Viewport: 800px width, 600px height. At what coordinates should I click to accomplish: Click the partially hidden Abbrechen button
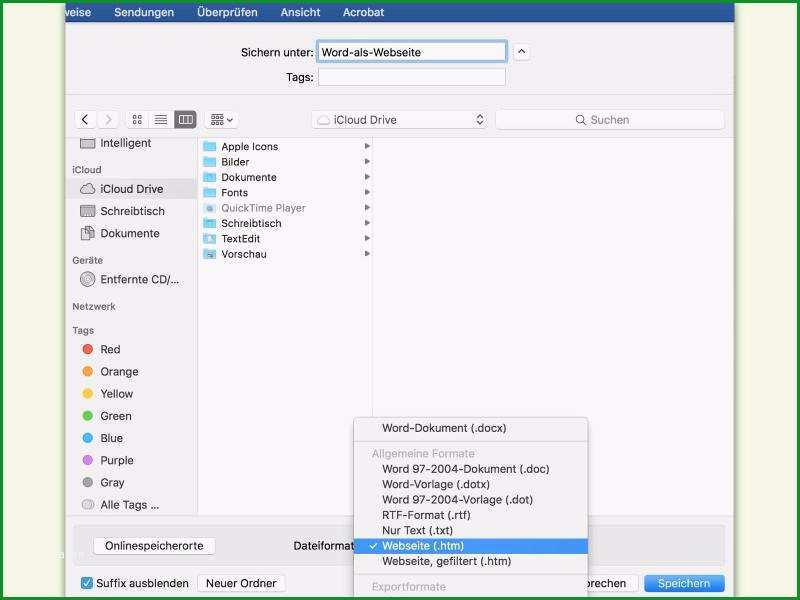(x=613, y=583)
